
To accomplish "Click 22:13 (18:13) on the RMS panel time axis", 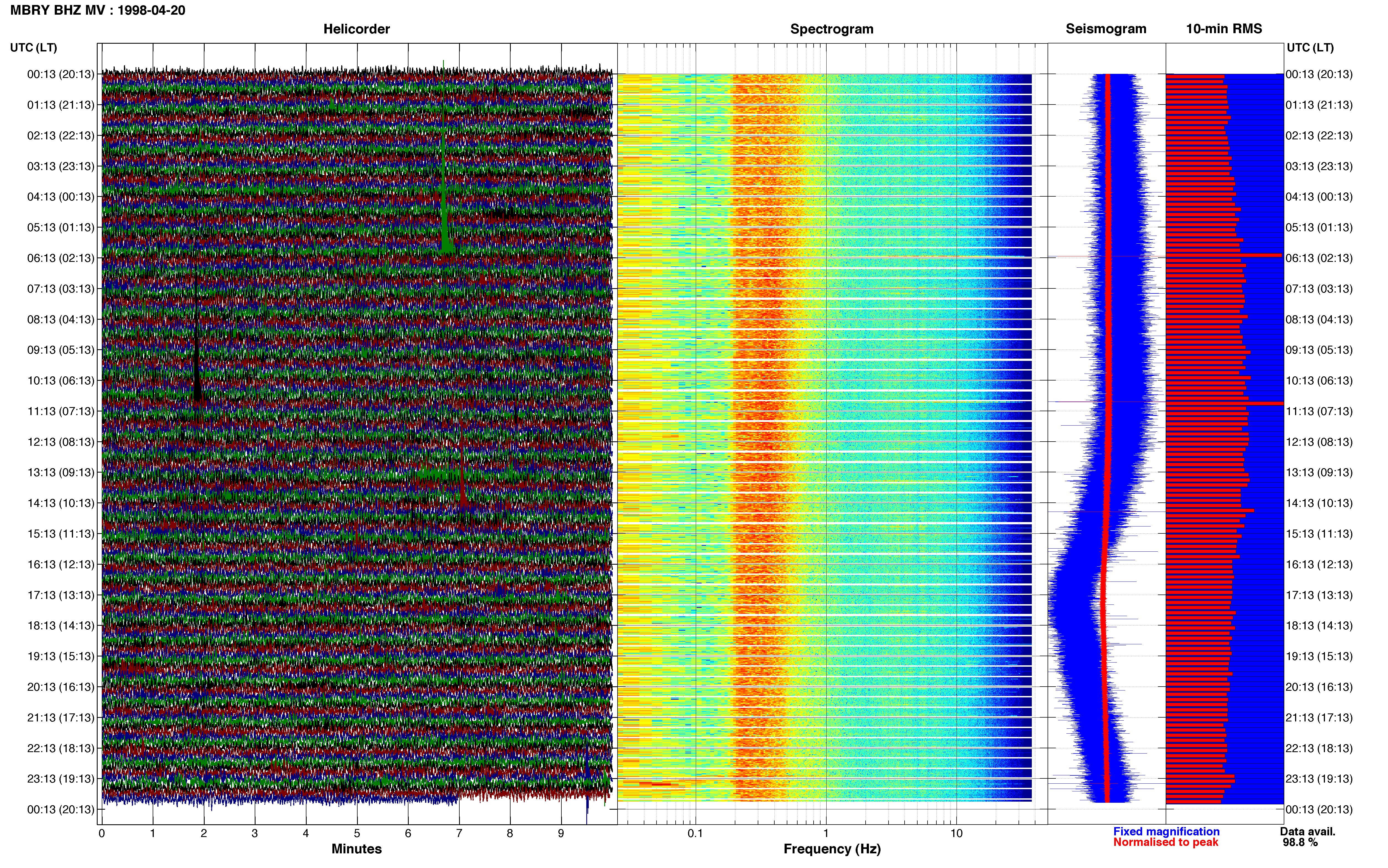I will click(x=1319, y=749).
